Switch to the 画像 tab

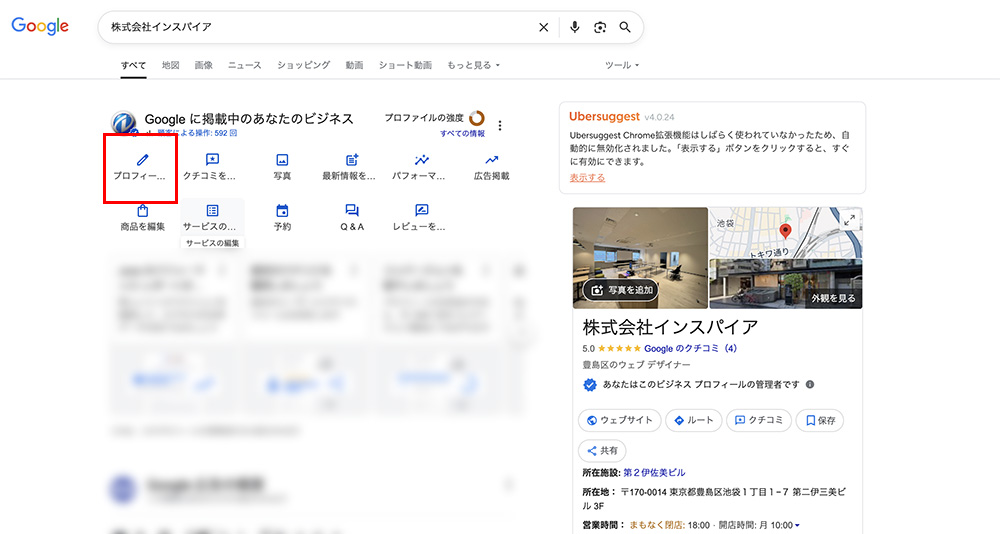pyautogui.click(x=203, y=65)
